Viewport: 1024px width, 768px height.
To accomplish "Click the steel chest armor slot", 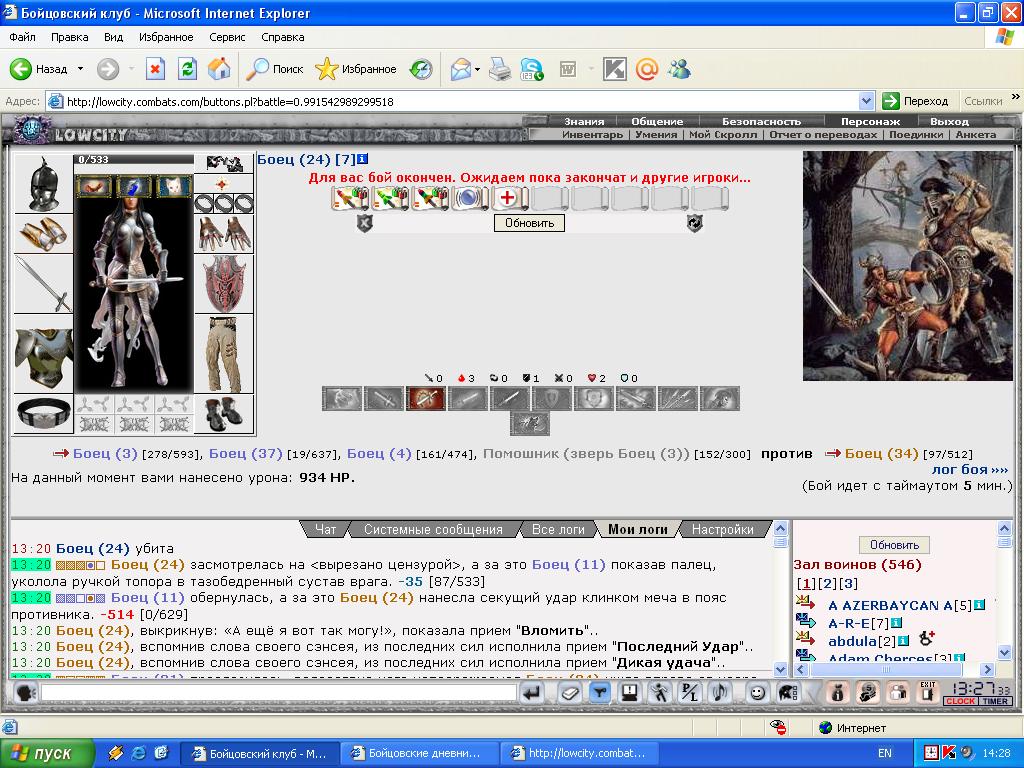I will [43, 355].
